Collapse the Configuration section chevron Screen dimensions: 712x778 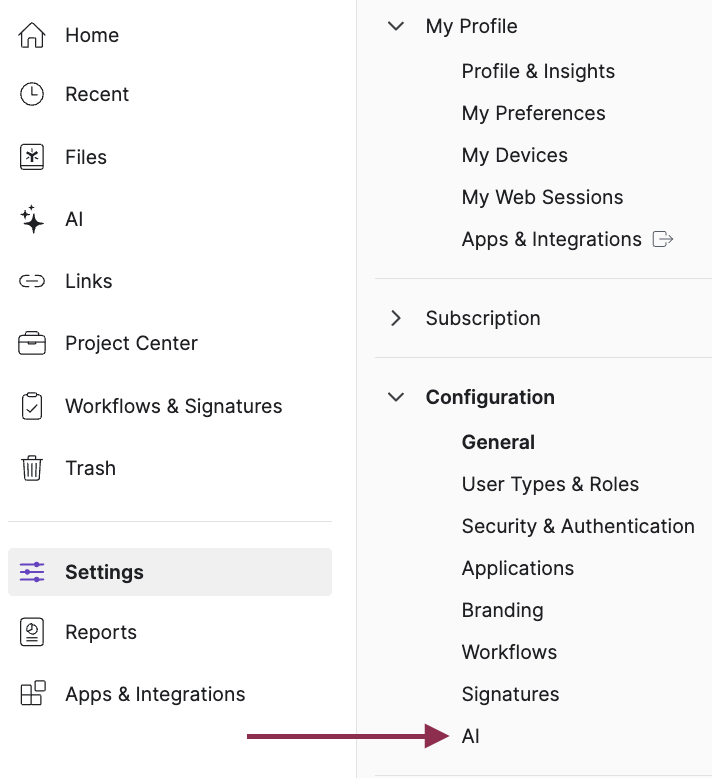pyautogui.click(x=397, y=397)
